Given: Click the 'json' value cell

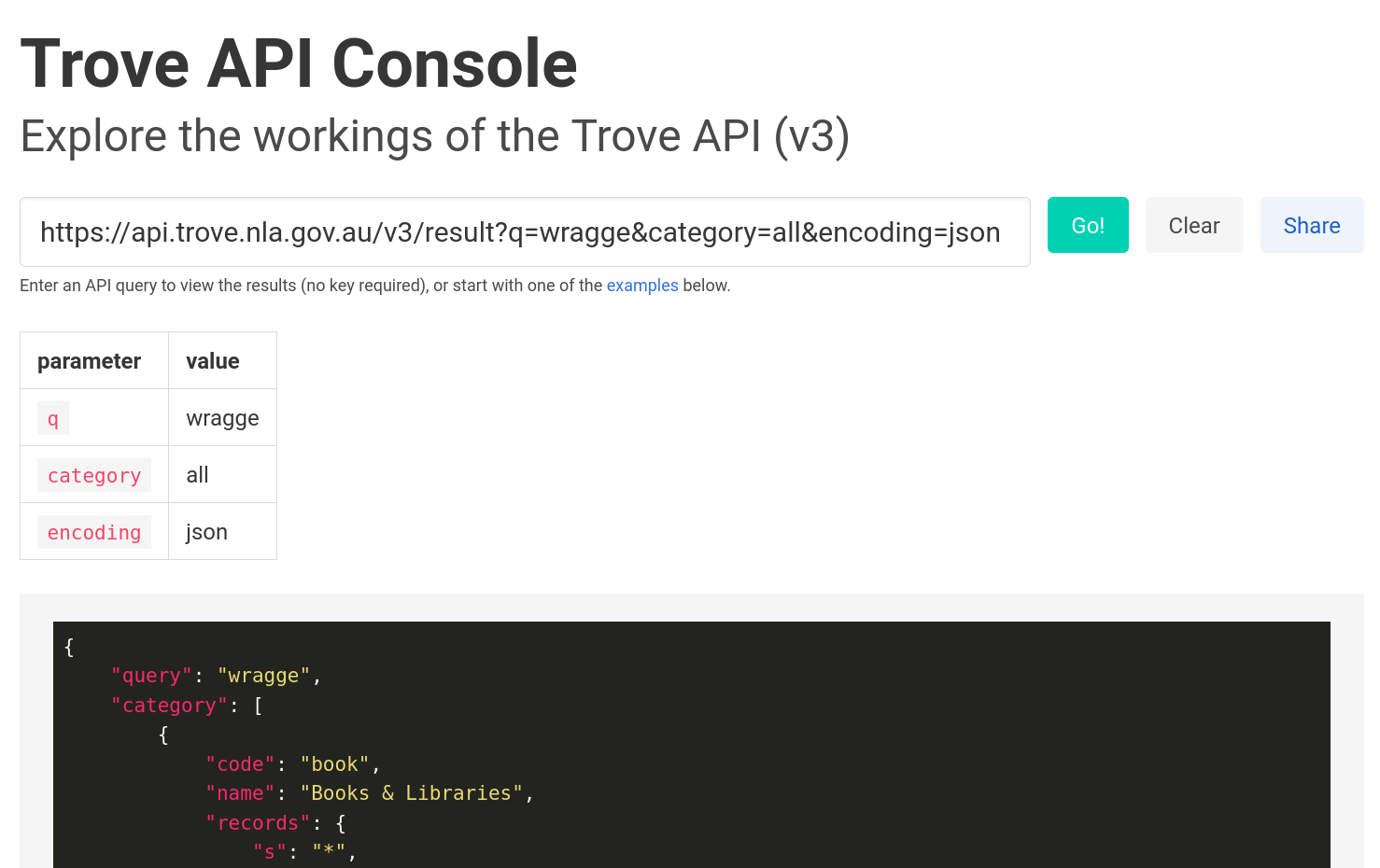Looking at the screenshot, I should [222, 532].
